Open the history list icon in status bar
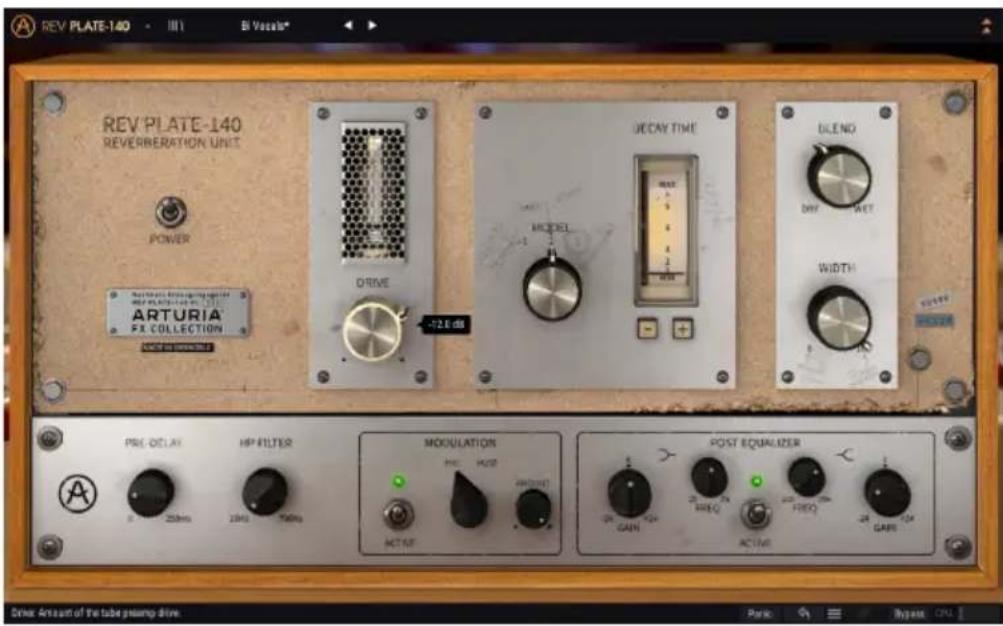Screen dimensions: 1003x626 (835, 613)
